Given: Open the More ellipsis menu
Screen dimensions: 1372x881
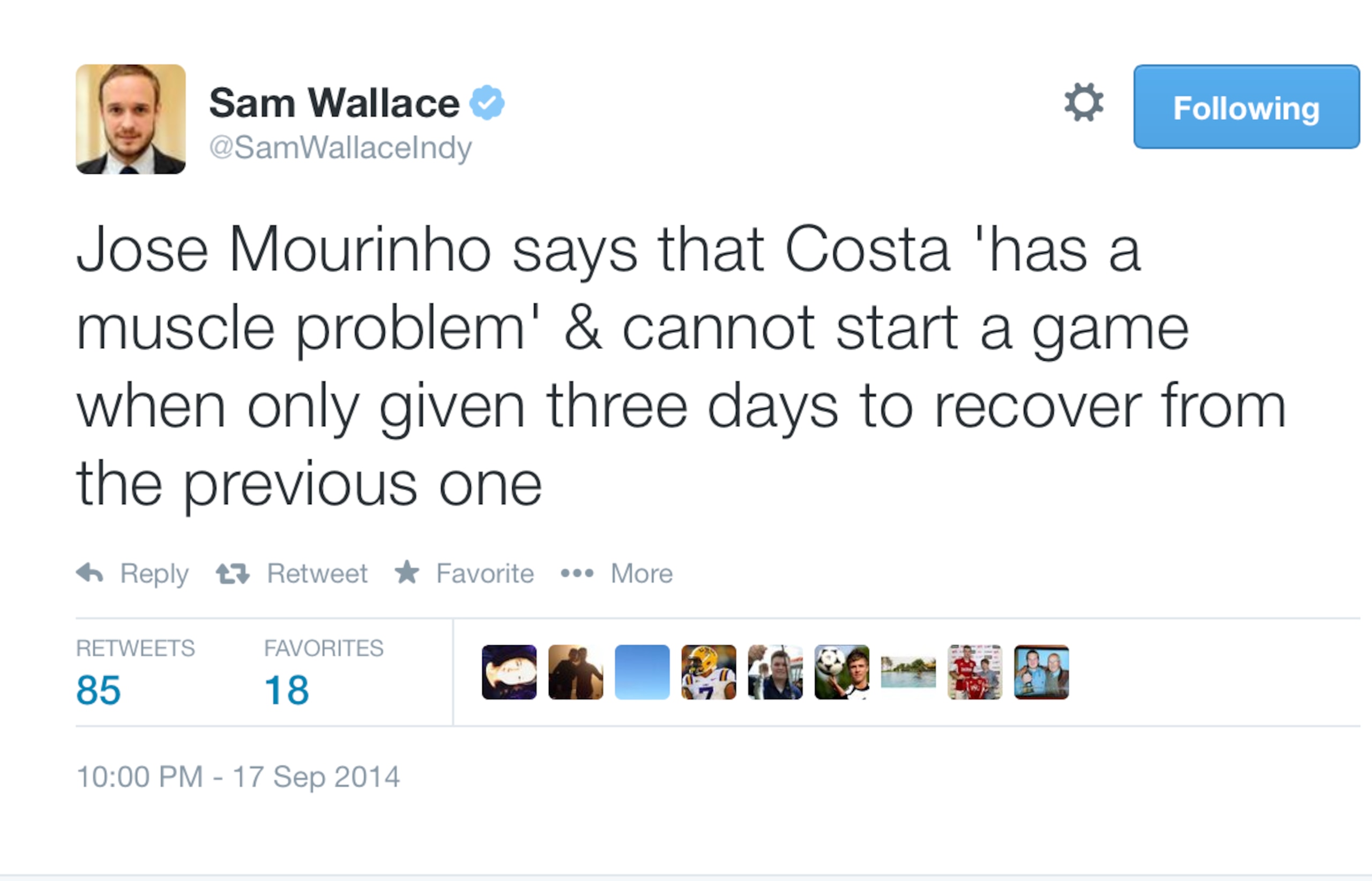Looking at the screenshot, I should [x=577, y=573].
